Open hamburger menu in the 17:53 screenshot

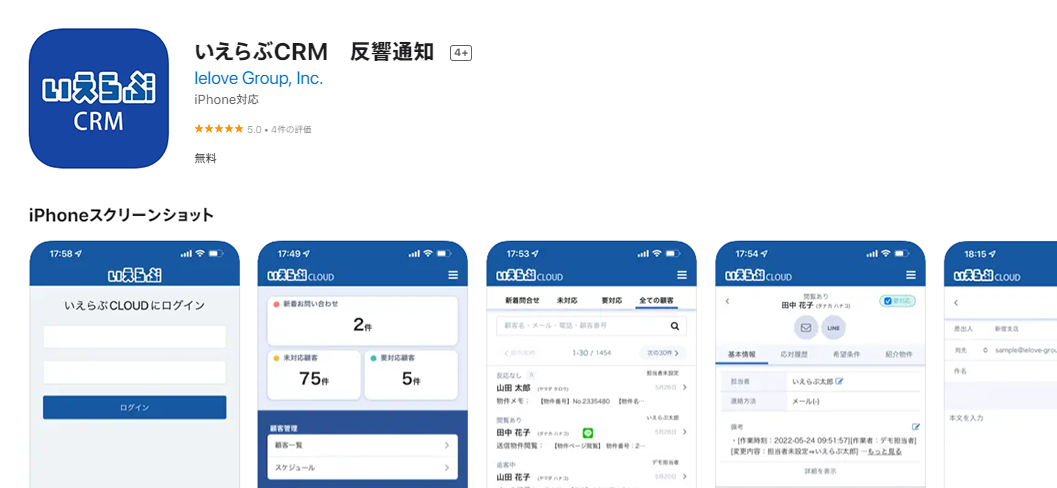tap(682, 275)
